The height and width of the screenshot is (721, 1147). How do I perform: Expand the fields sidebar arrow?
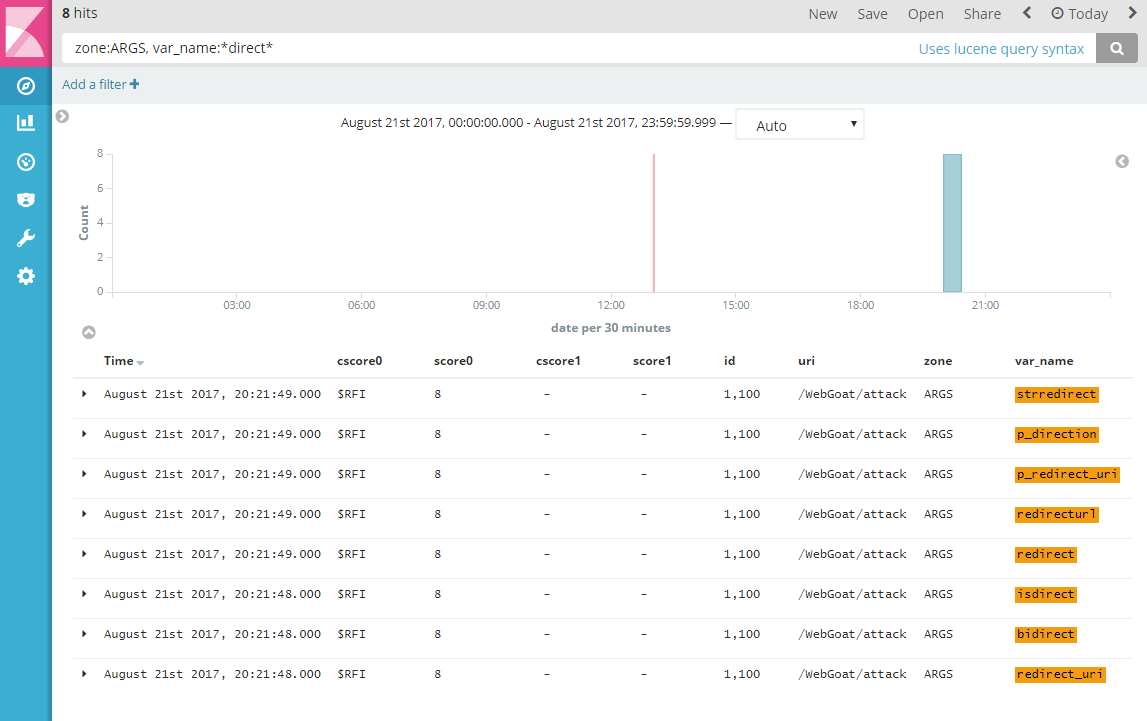(x=62, y=116)
